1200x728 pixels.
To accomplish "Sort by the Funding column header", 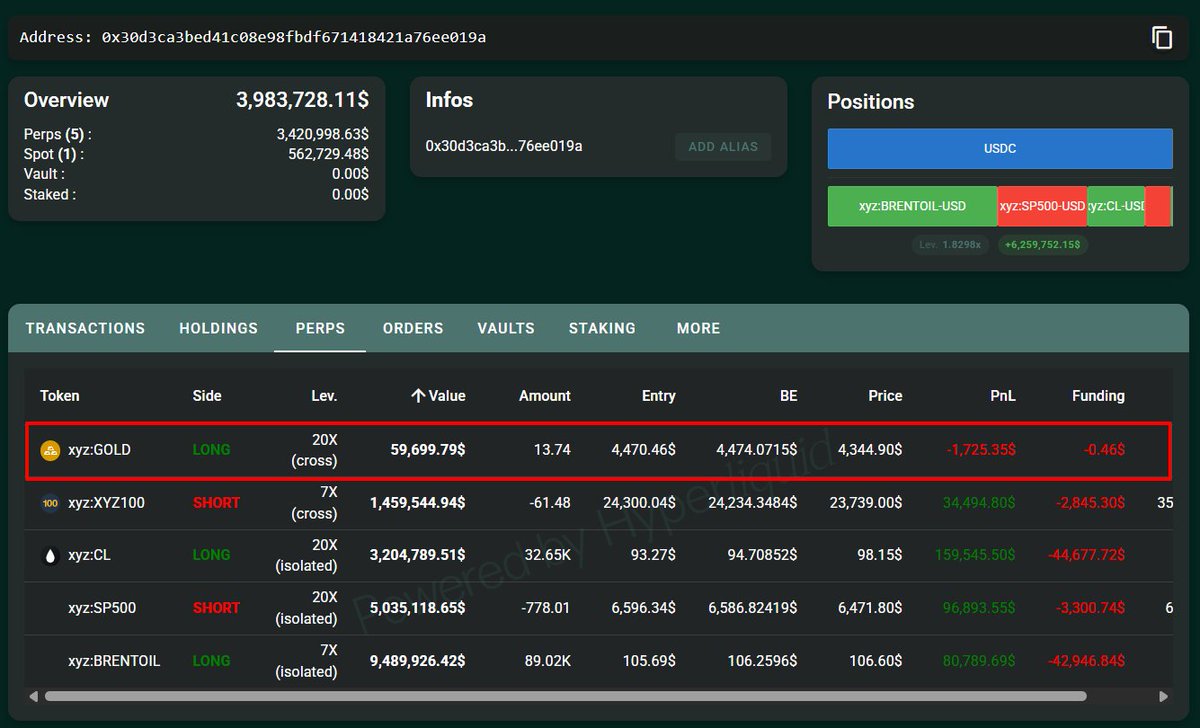I will (1098, 396).
